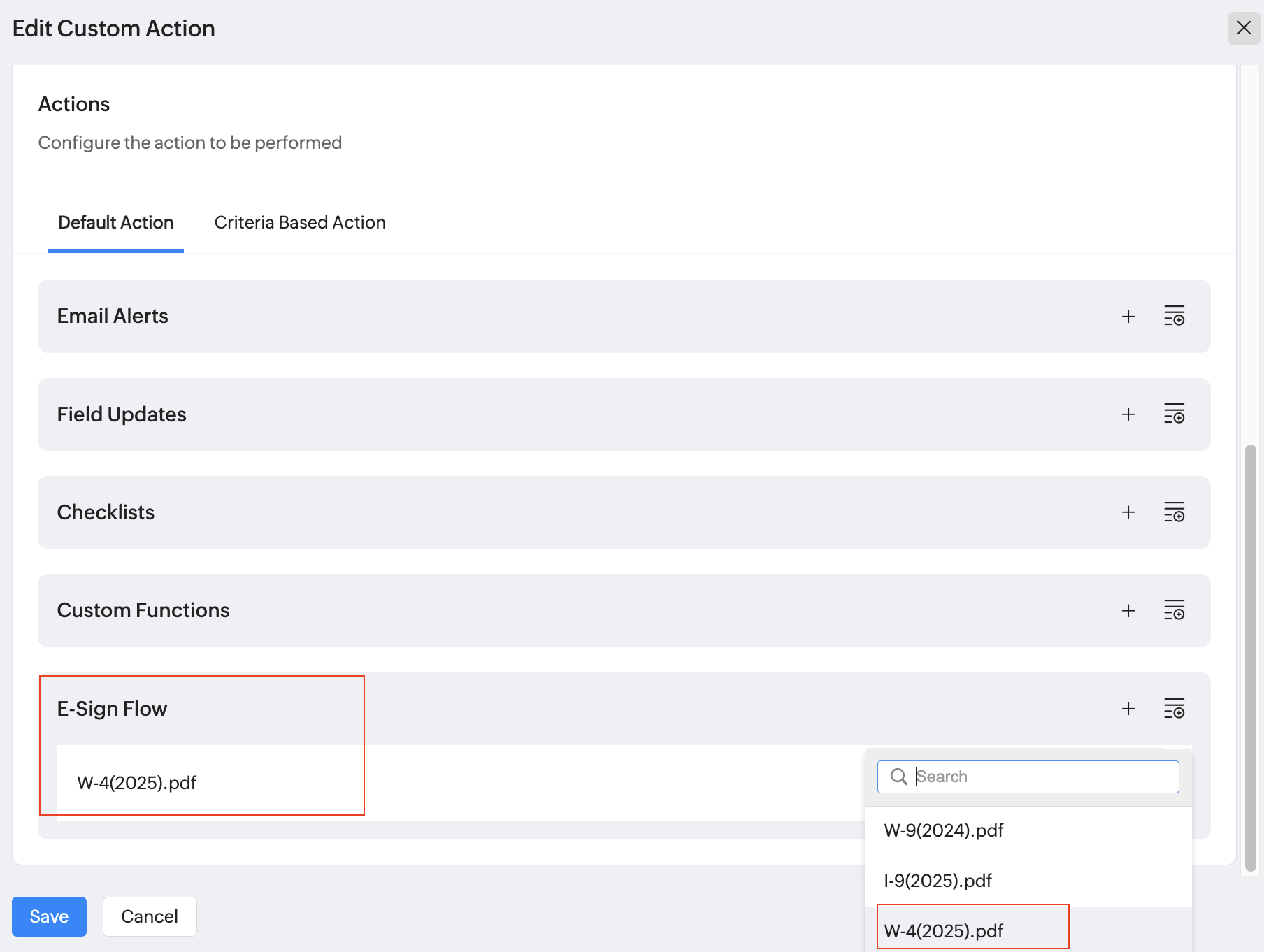The image size is (1264, 952).
Task: Add a new Field Updates action
Action: [x=1128, y=414]
